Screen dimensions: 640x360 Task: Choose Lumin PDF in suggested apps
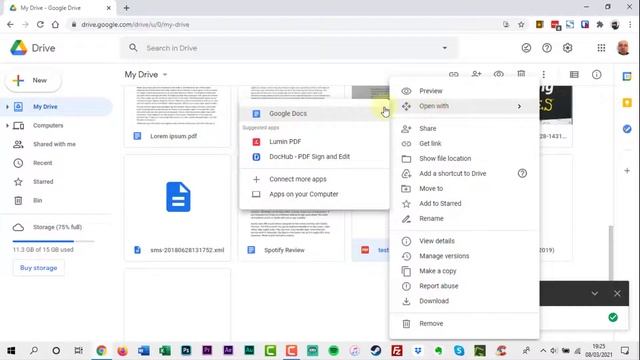coord(314,142)
